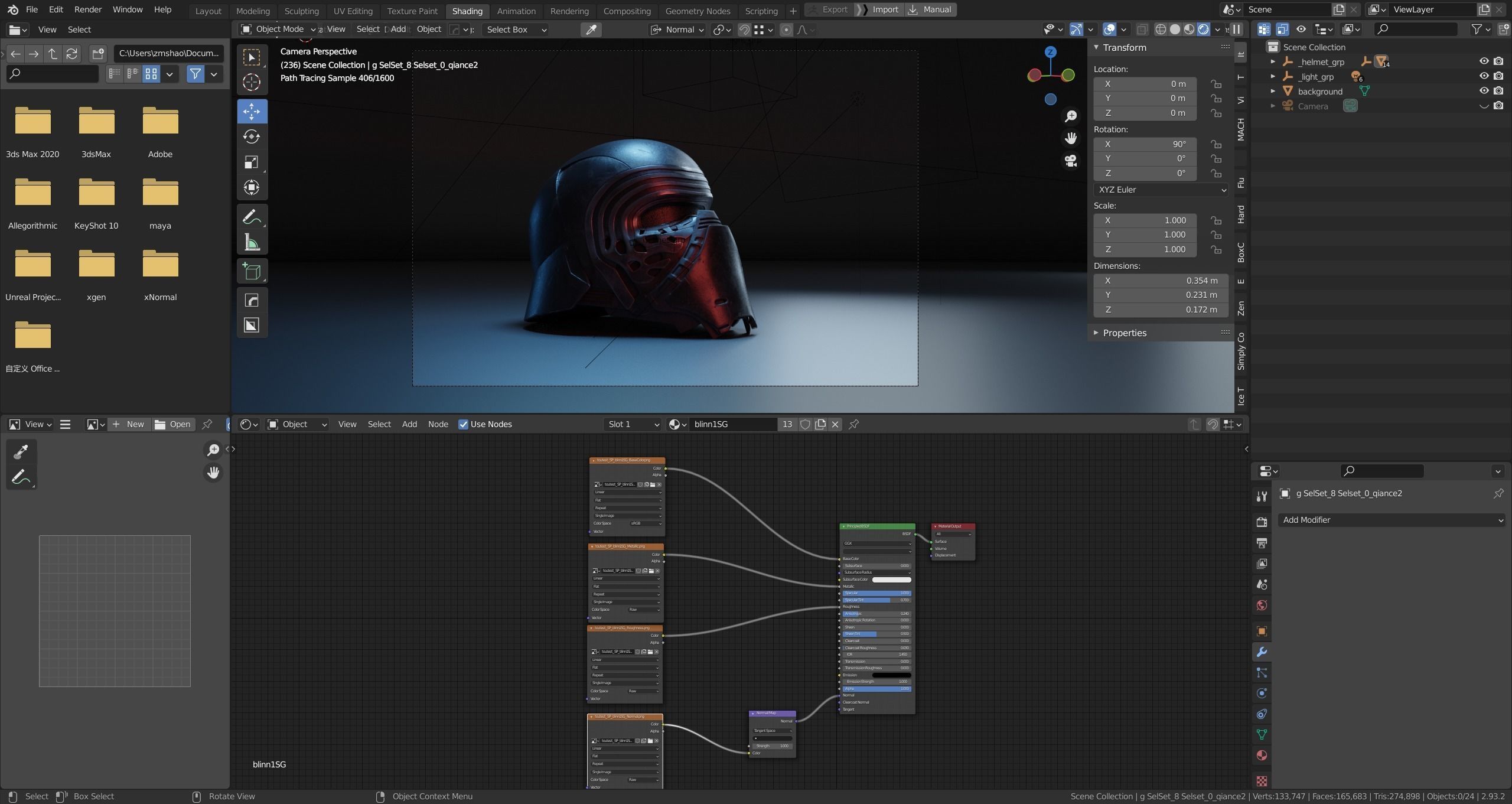The height and width of the screenshot is (804, 1512).
Task: Click the image editor sample tool
Action: point(21,452)
